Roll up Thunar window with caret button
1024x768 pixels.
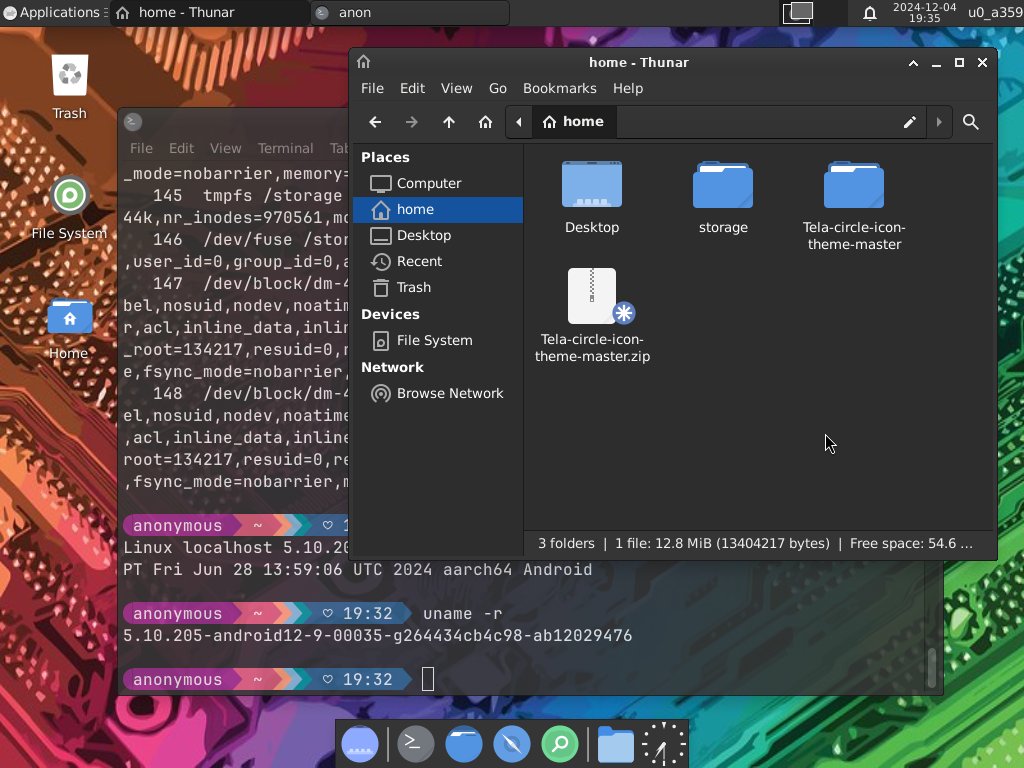click(913, 63)
